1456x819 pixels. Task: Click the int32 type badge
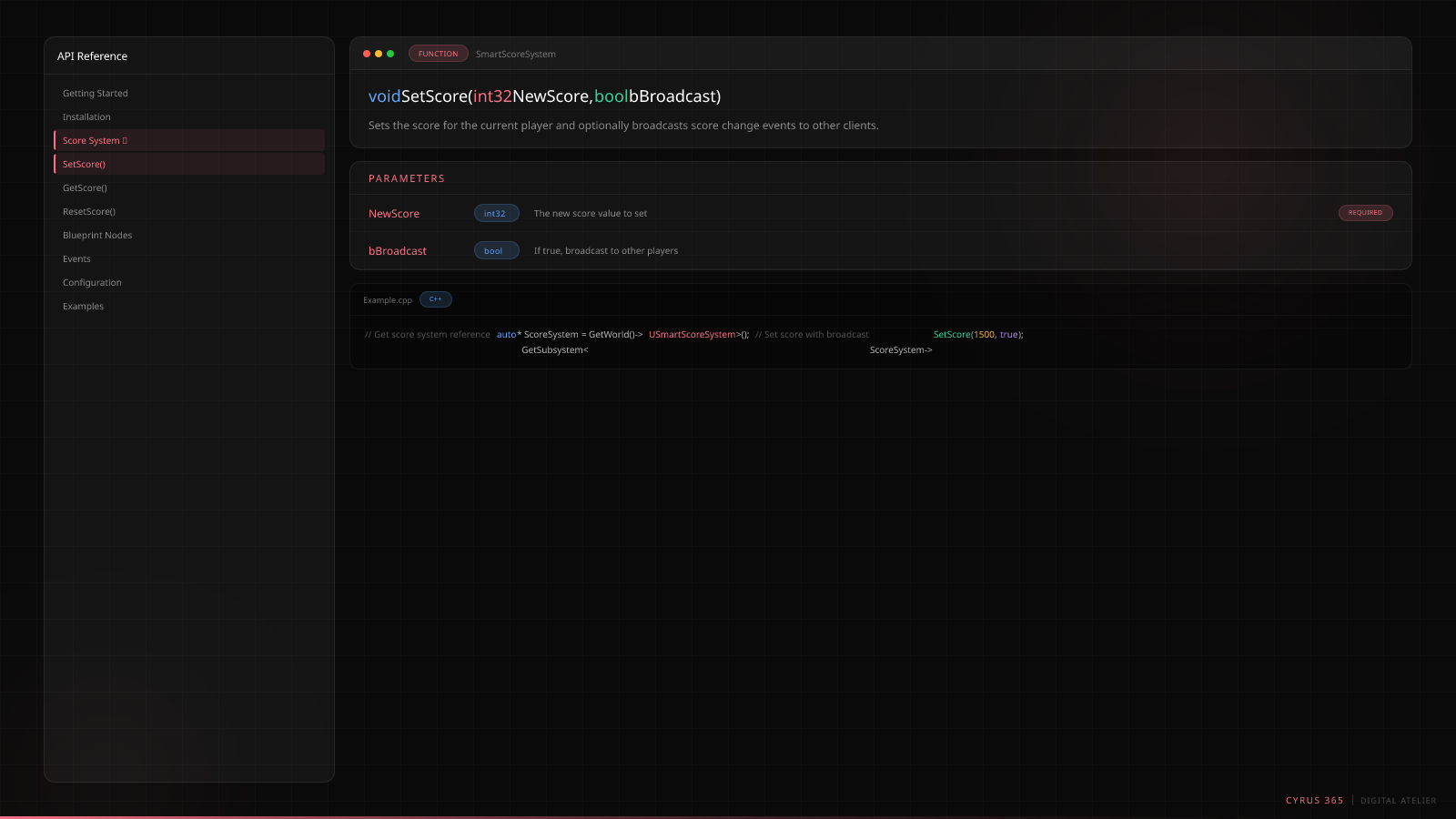pyautogui.click(x=496, y=214)
